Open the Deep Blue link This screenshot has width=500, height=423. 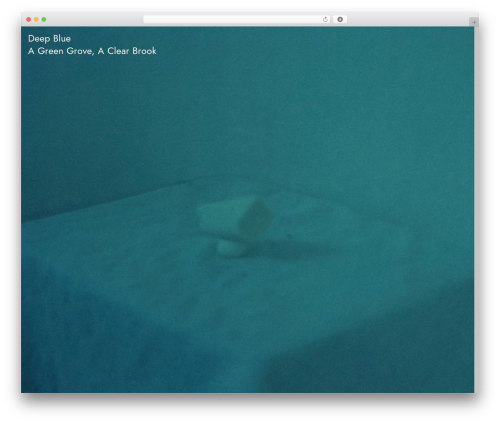[x=49, y=39]
